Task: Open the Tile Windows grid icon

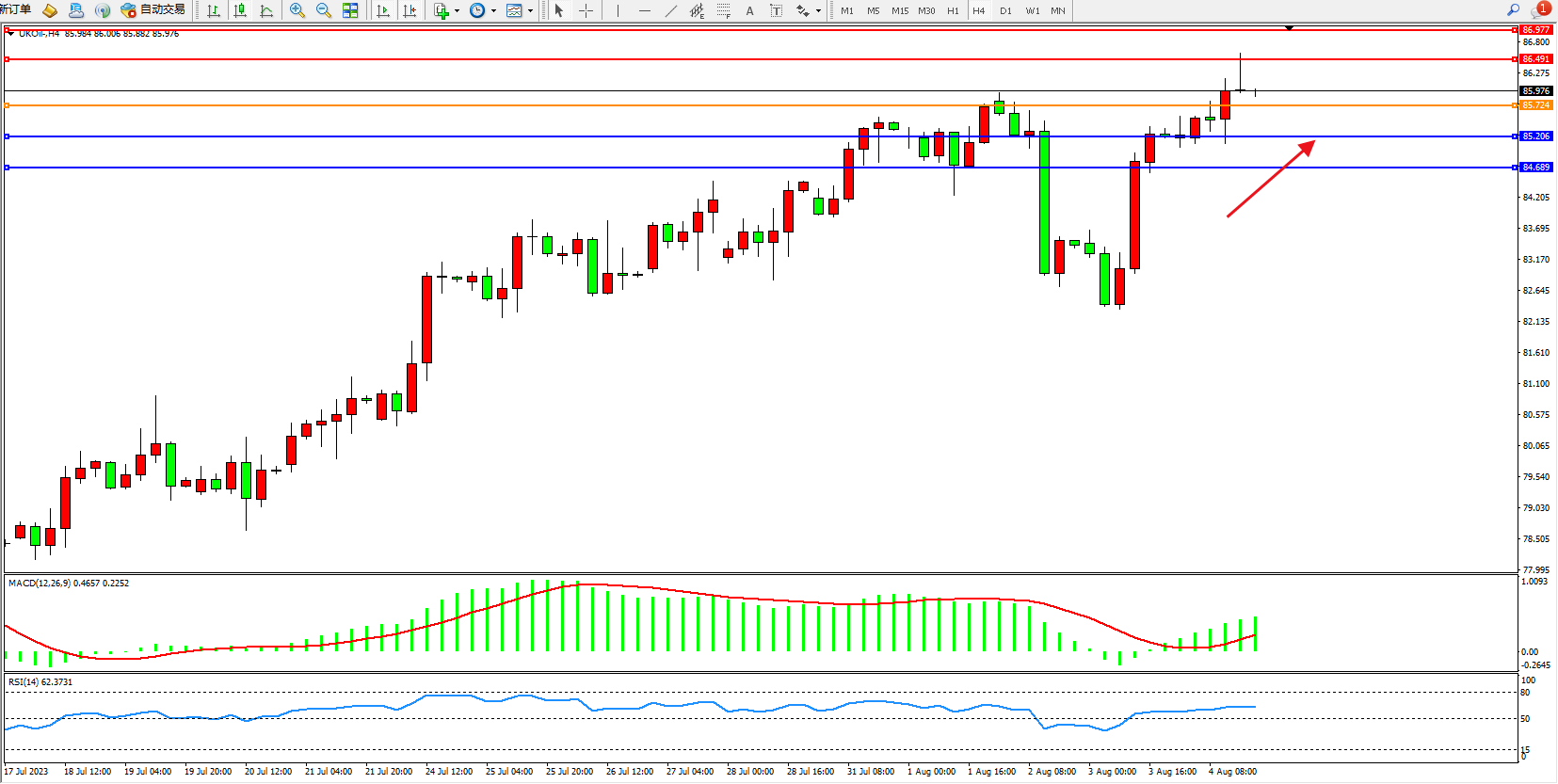Action: click(x=350, y=10)
